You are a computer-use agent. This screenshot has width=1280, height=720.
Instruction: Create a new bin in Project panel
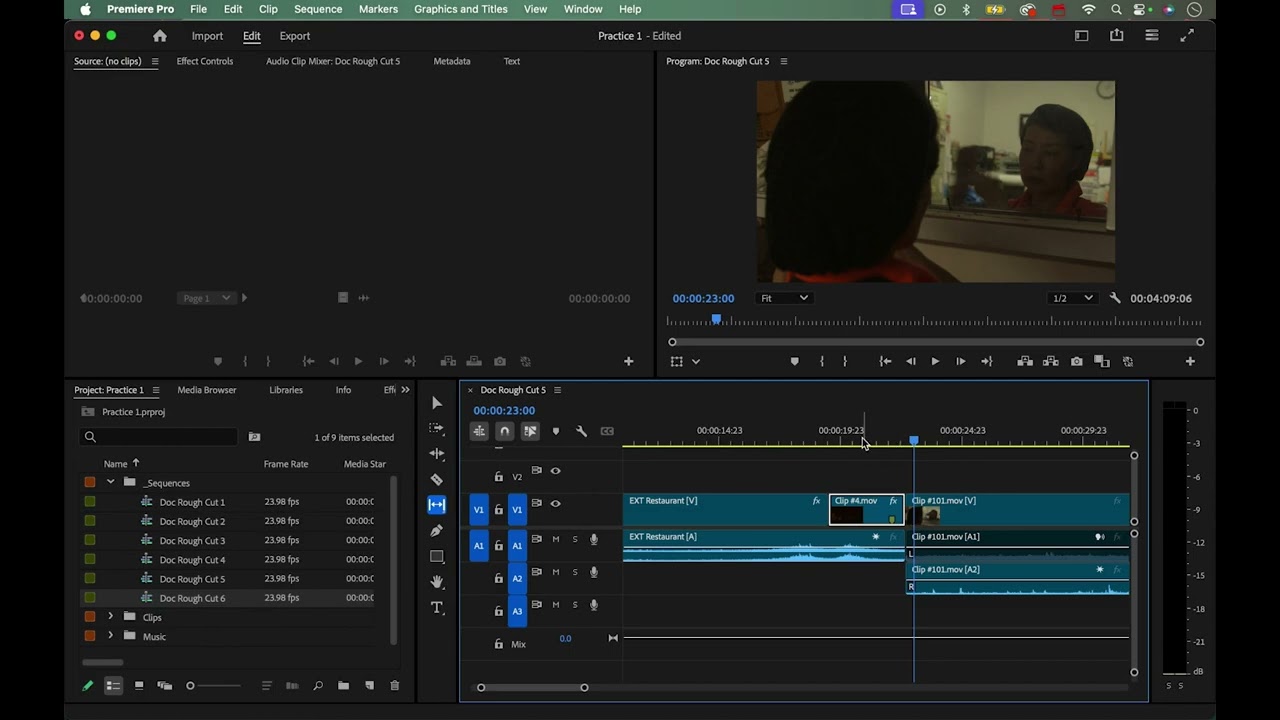343,686
